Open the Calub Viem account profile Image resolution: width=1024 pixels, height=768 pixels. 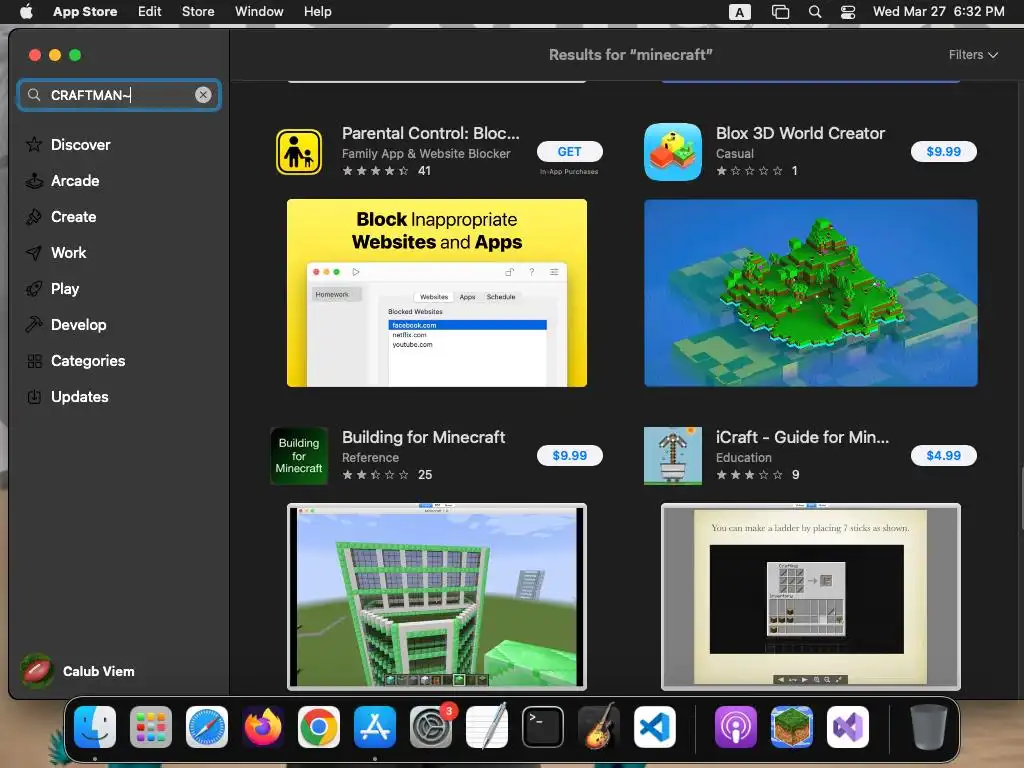pos(77,671)
